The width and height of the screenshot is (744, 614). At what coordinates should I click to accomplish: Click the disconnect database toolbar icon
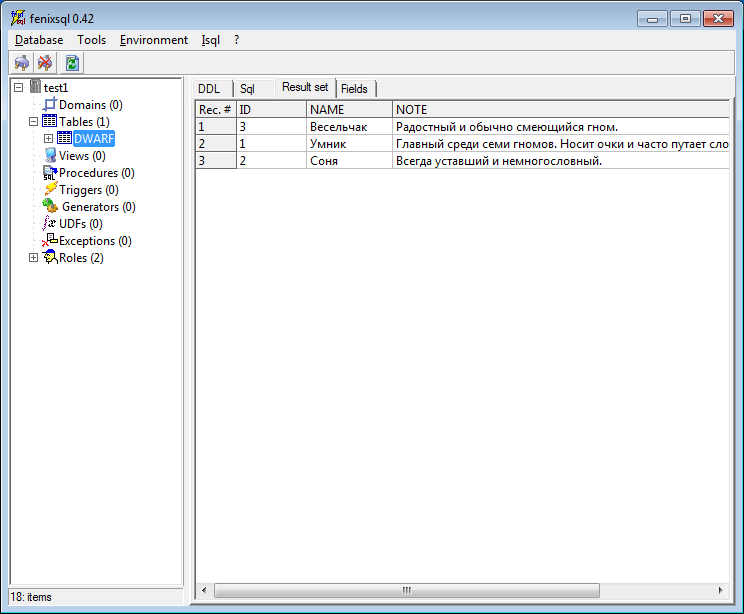pyautogui.click(x=45, y=63)
